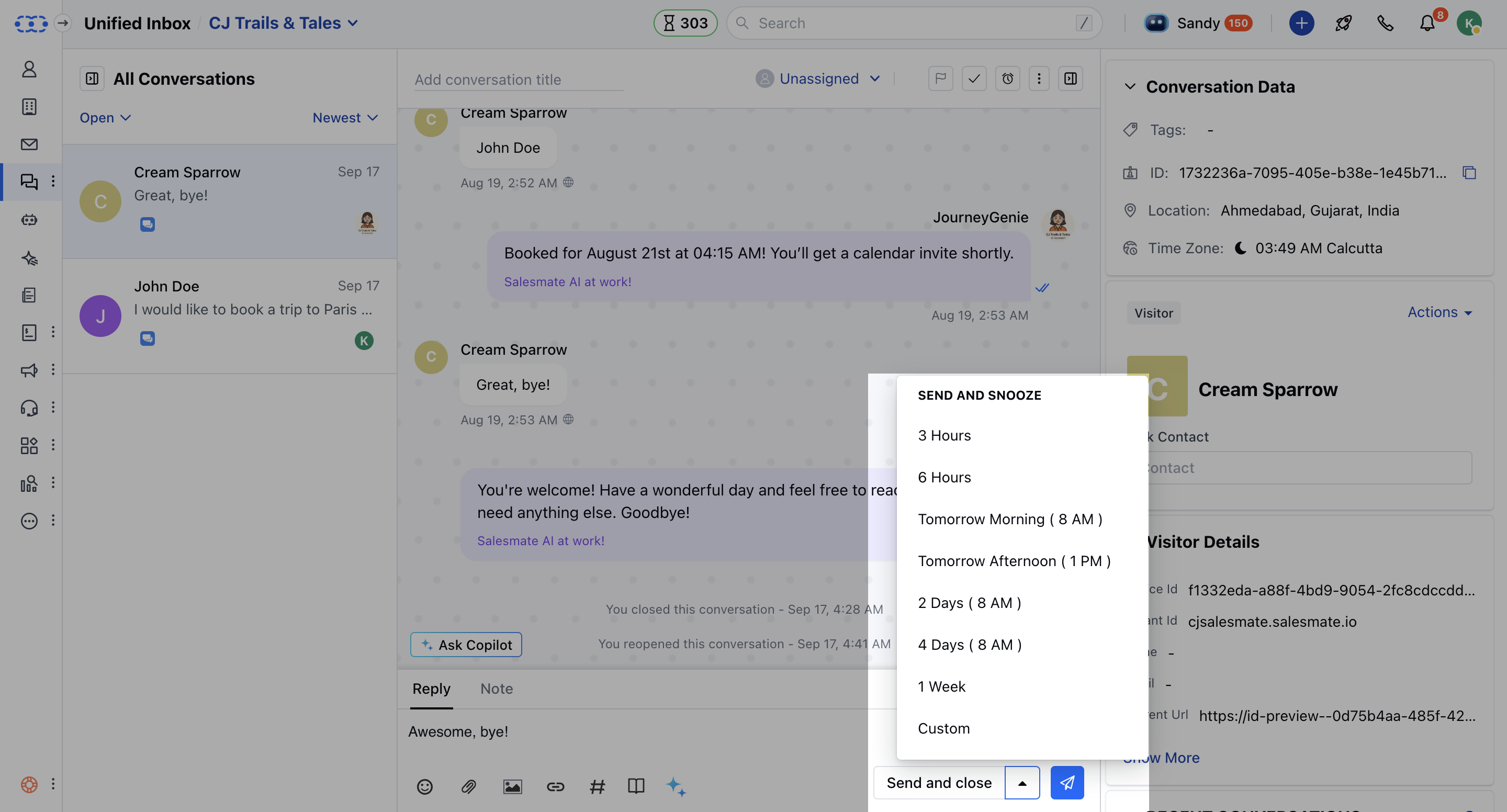Collapse the Conversation Data section
1507x812 pixels.
[x=1130, y=86]
